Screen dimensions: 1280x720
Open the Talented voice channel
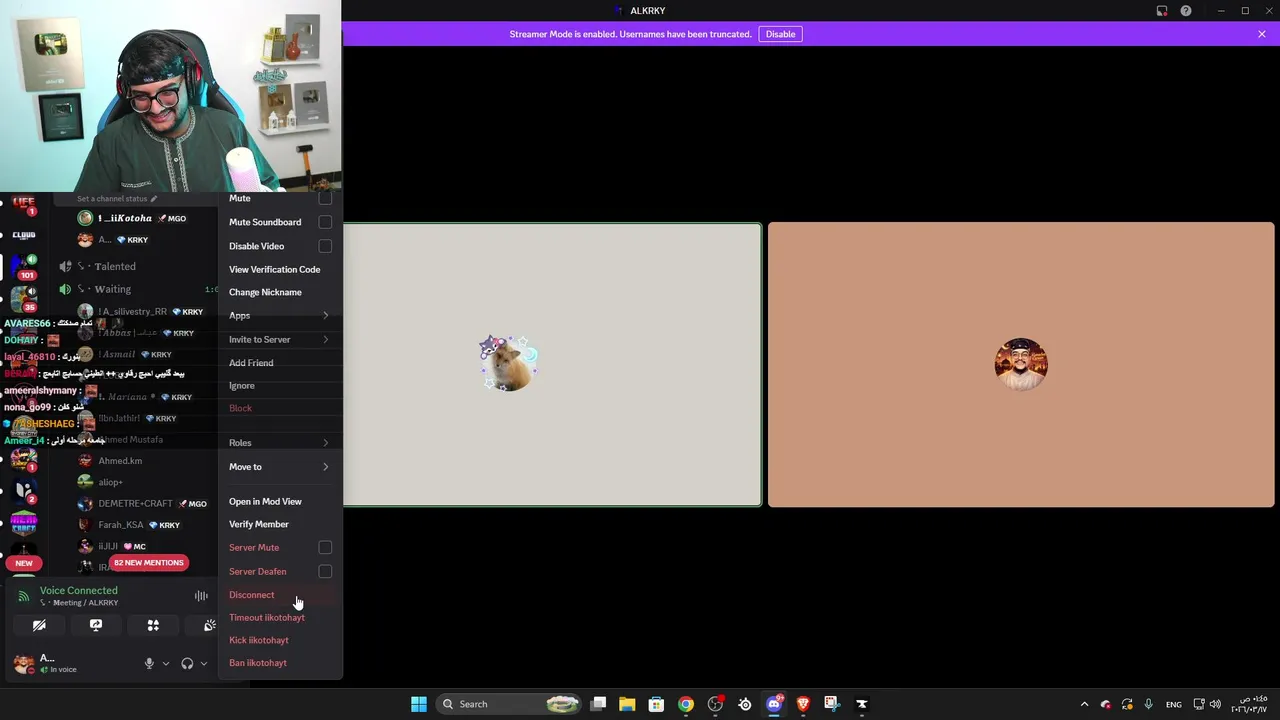click(115, 267)
